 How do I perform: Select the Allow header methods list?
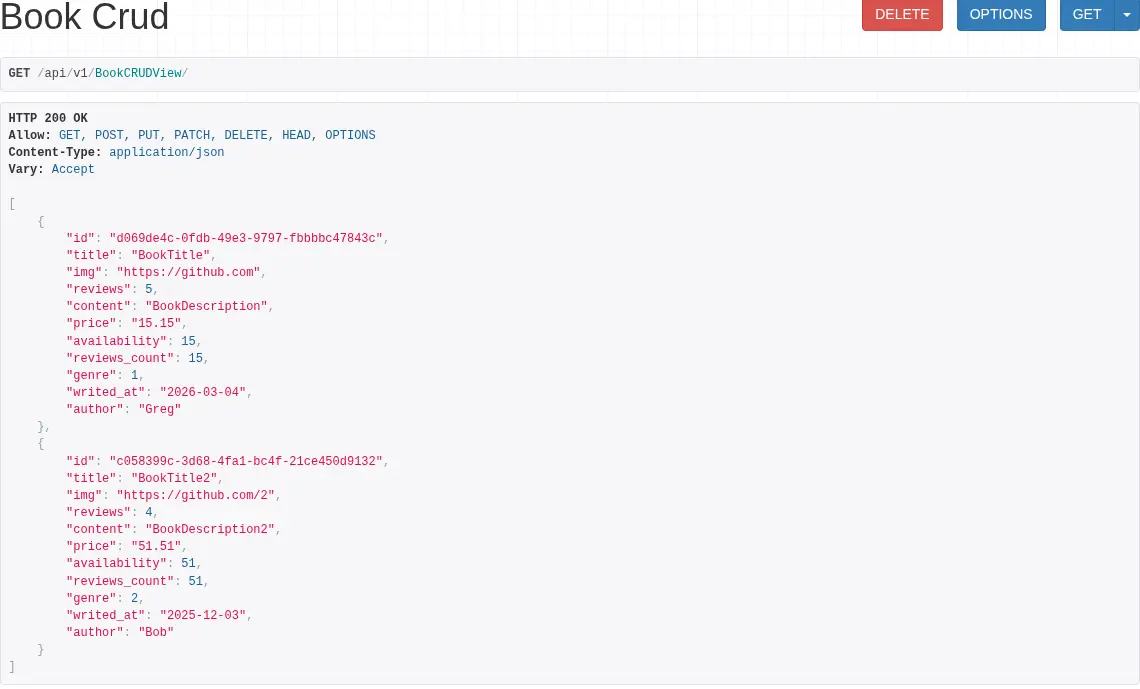[x=217, y=134]
